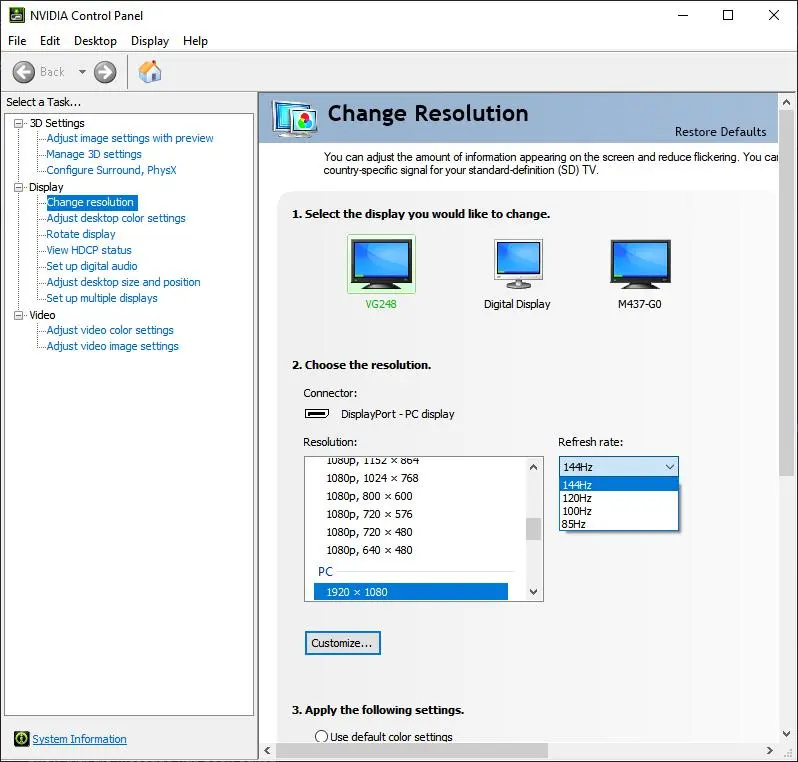798x762 pixels.
Task: Select 1080p, 800 × 600 resolution
Action: tap(369, 496)
